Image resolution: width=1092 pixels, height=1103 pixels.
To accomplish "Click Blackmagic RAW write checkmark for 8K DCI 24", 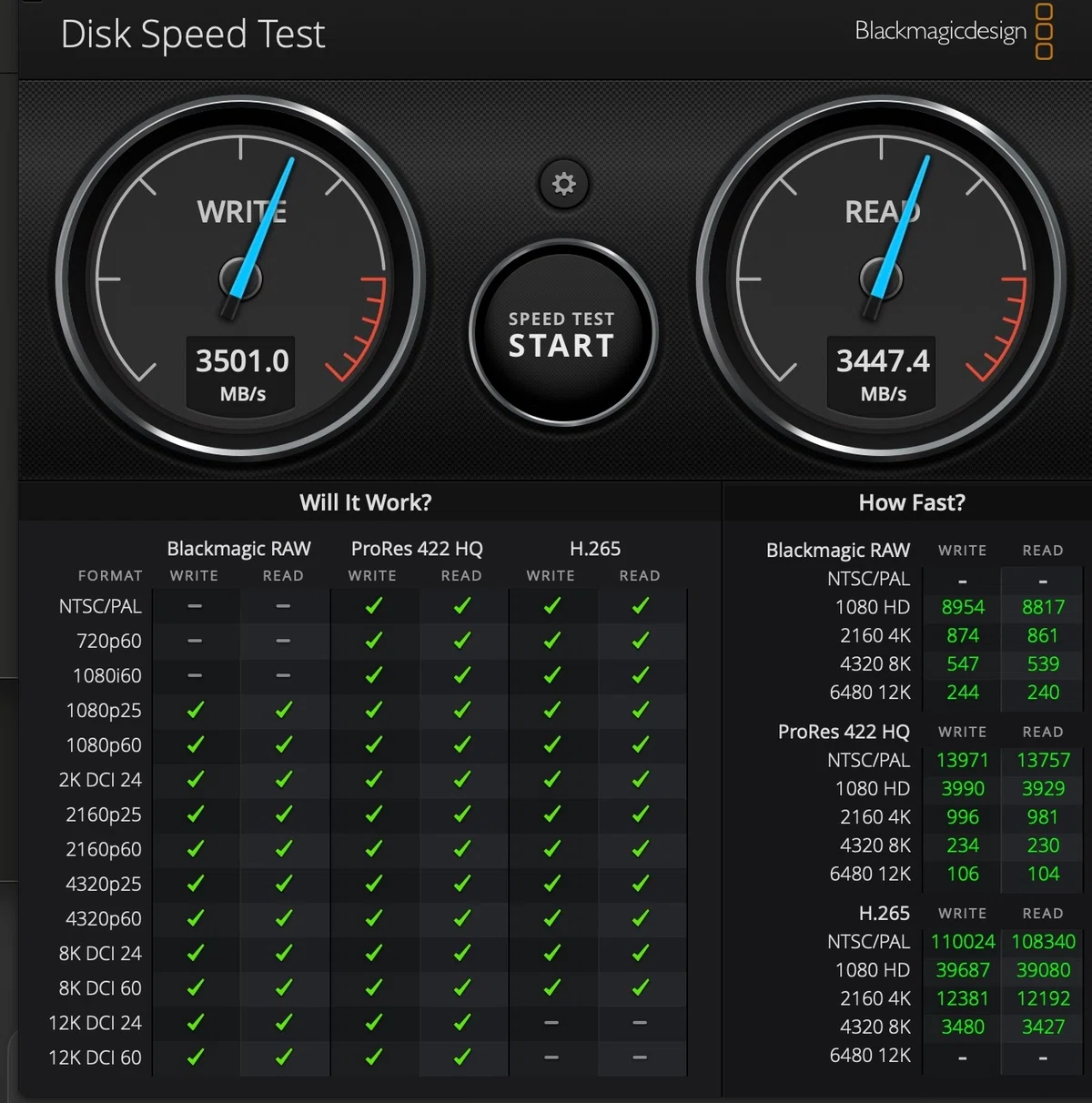I will (196, 953).
